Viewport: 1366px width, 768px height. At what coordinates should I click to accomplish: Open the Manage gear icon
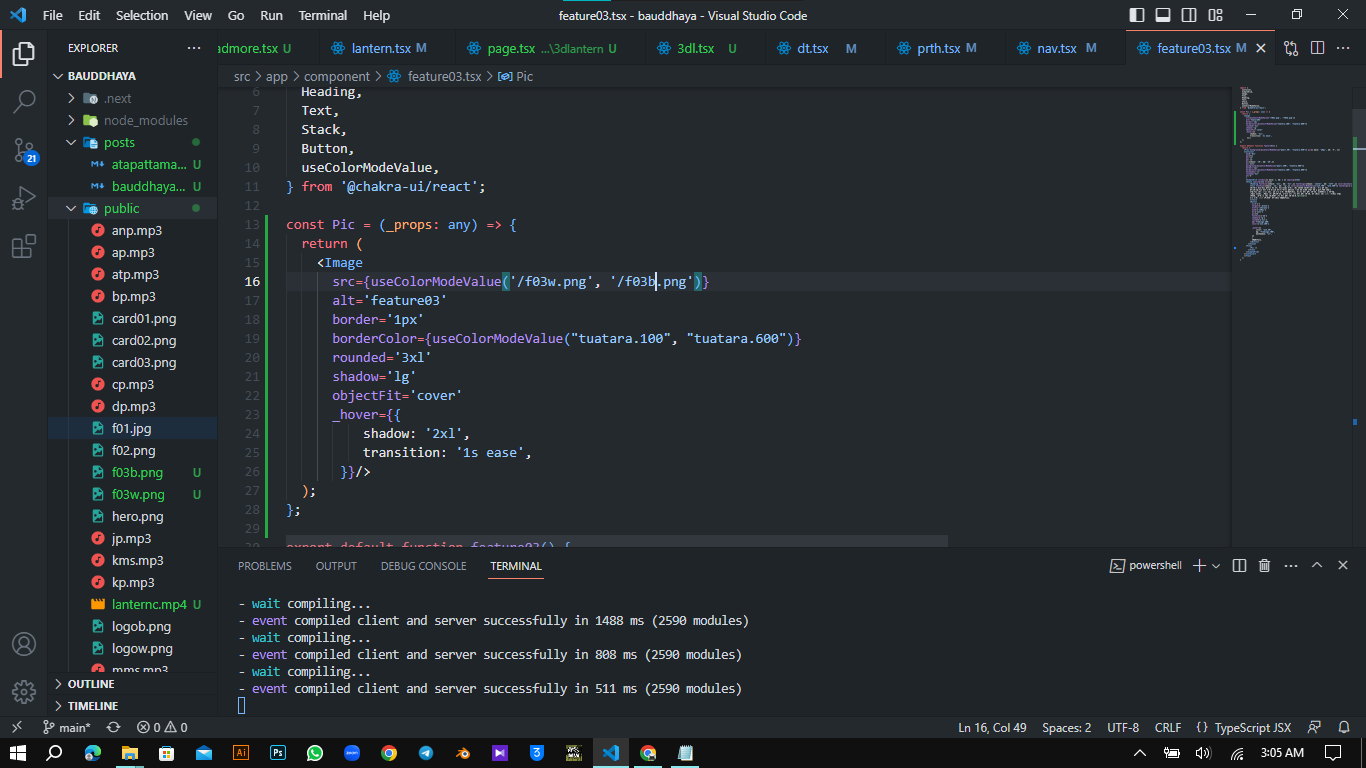(24, 692)
